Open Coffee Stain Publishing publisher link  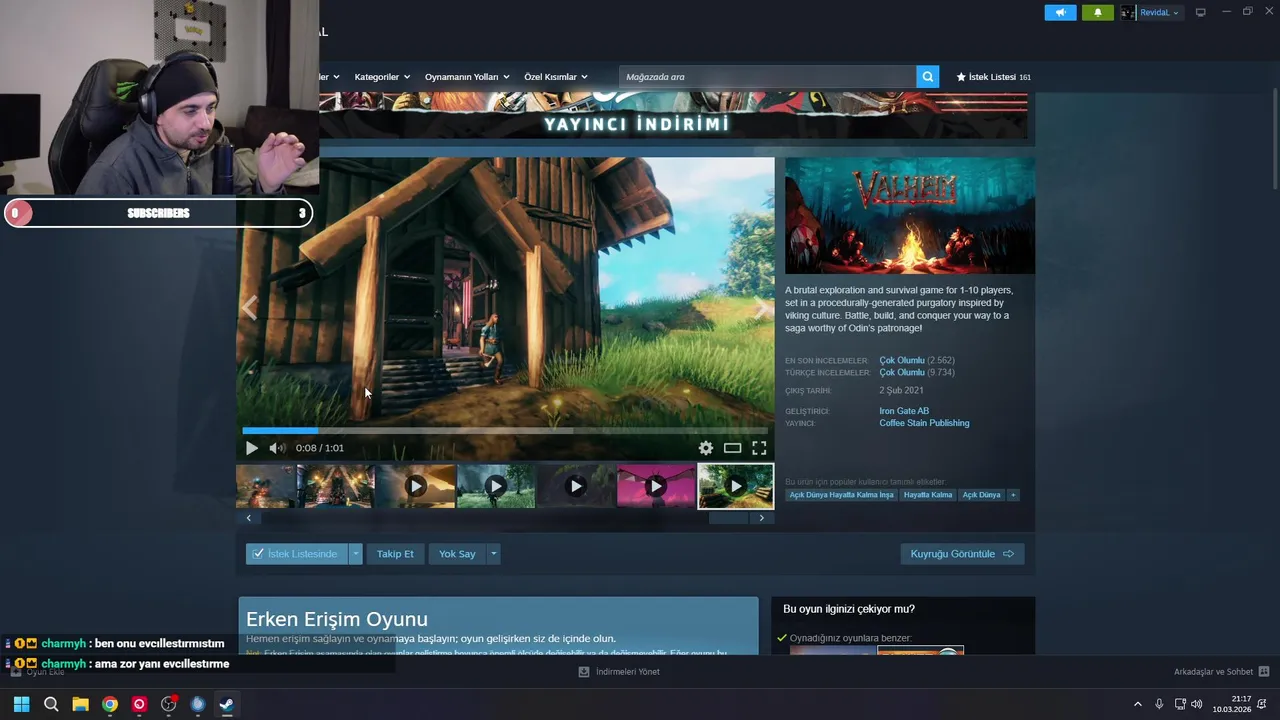pos(924,423)
